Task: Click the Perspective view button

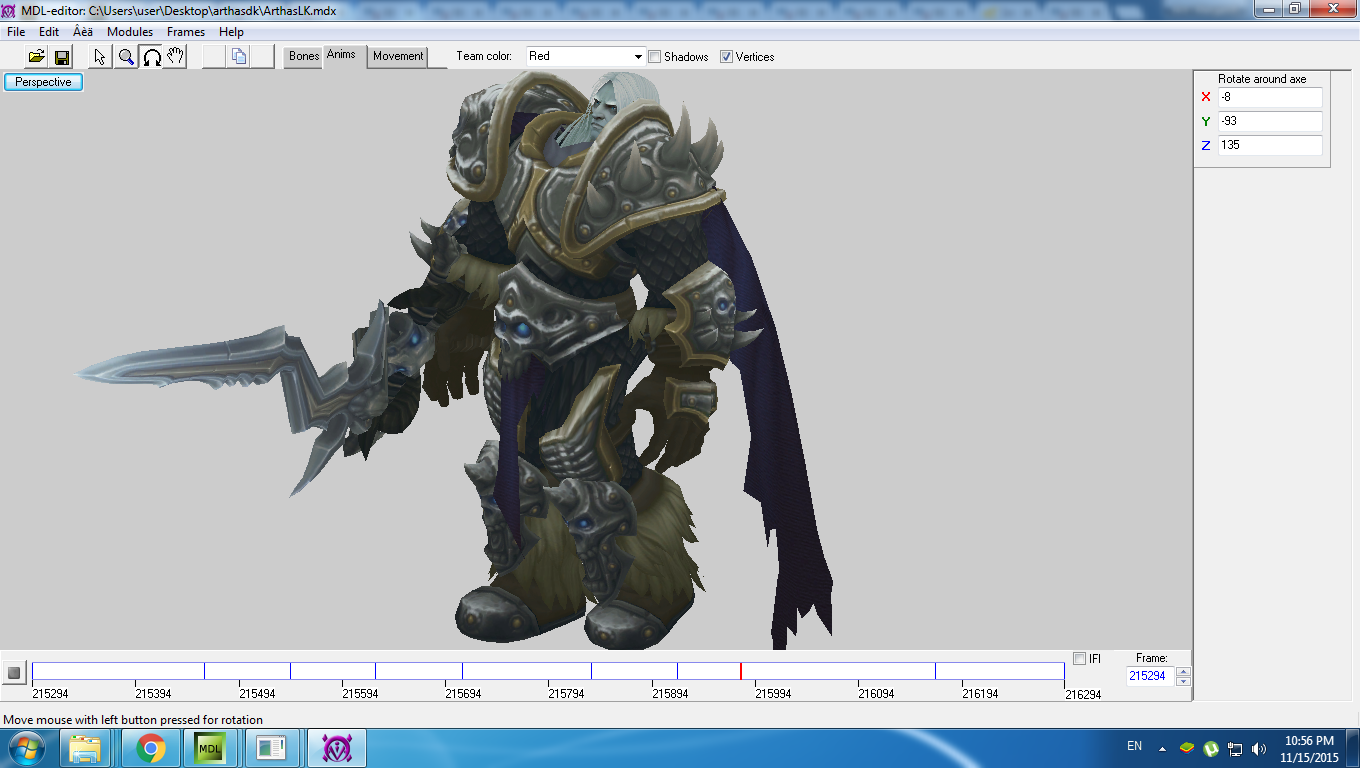Action: pyautogui.click(x=43, y=82)
